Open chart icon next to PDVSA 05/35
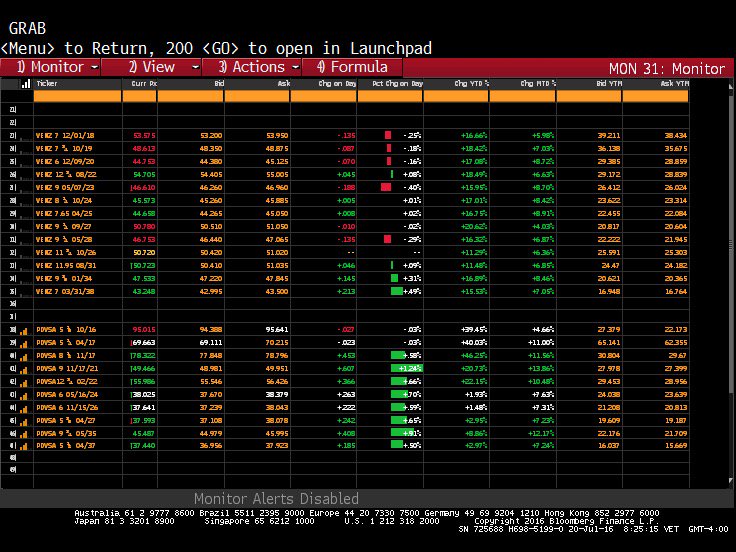This screenshot has height=552, width=736. 23,434
